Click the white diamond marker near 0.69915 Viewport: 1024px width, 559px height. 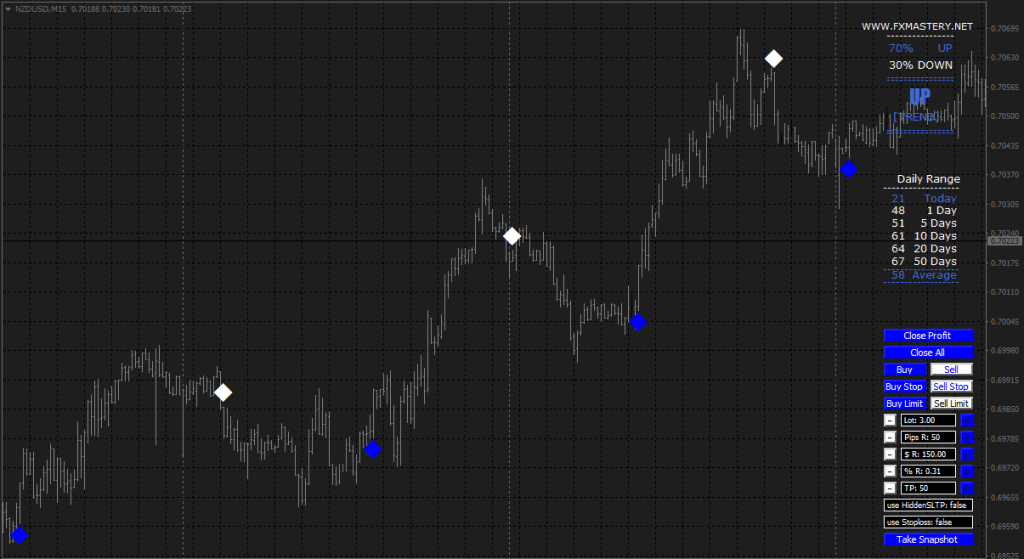click(223, 392)
